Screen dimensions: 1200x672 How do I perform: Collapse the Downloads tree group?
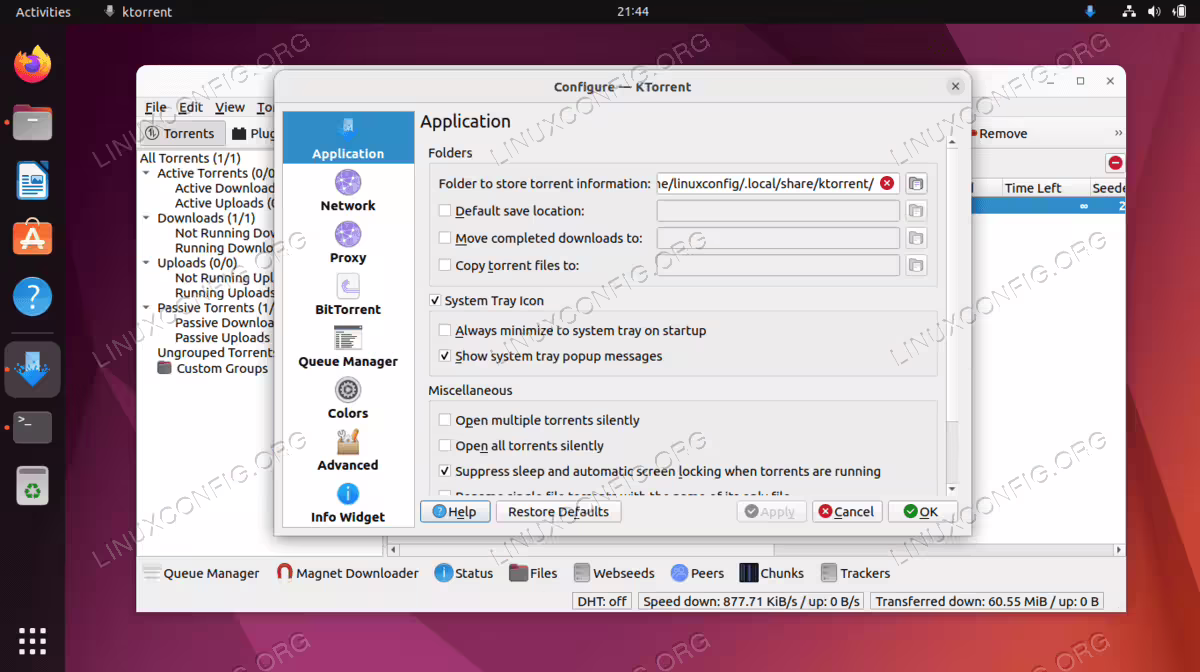coord(146,218)
